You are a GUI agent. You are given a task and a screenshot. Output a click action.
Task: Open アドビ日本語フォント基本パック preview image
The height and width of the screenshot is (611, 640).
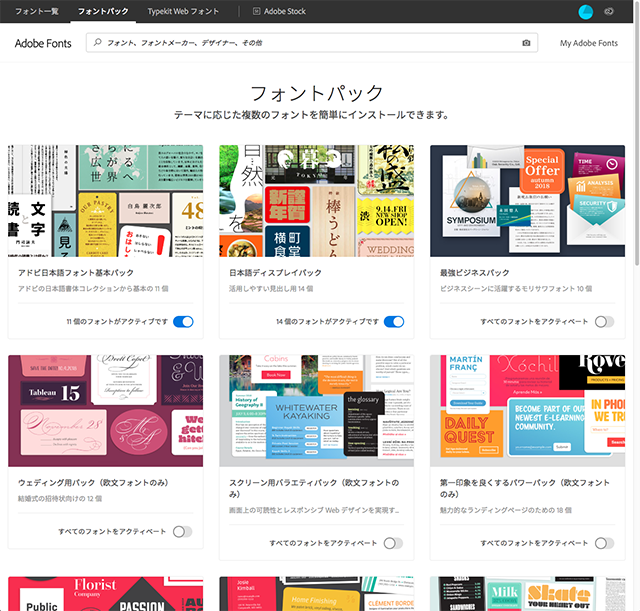tap(105, 201)
